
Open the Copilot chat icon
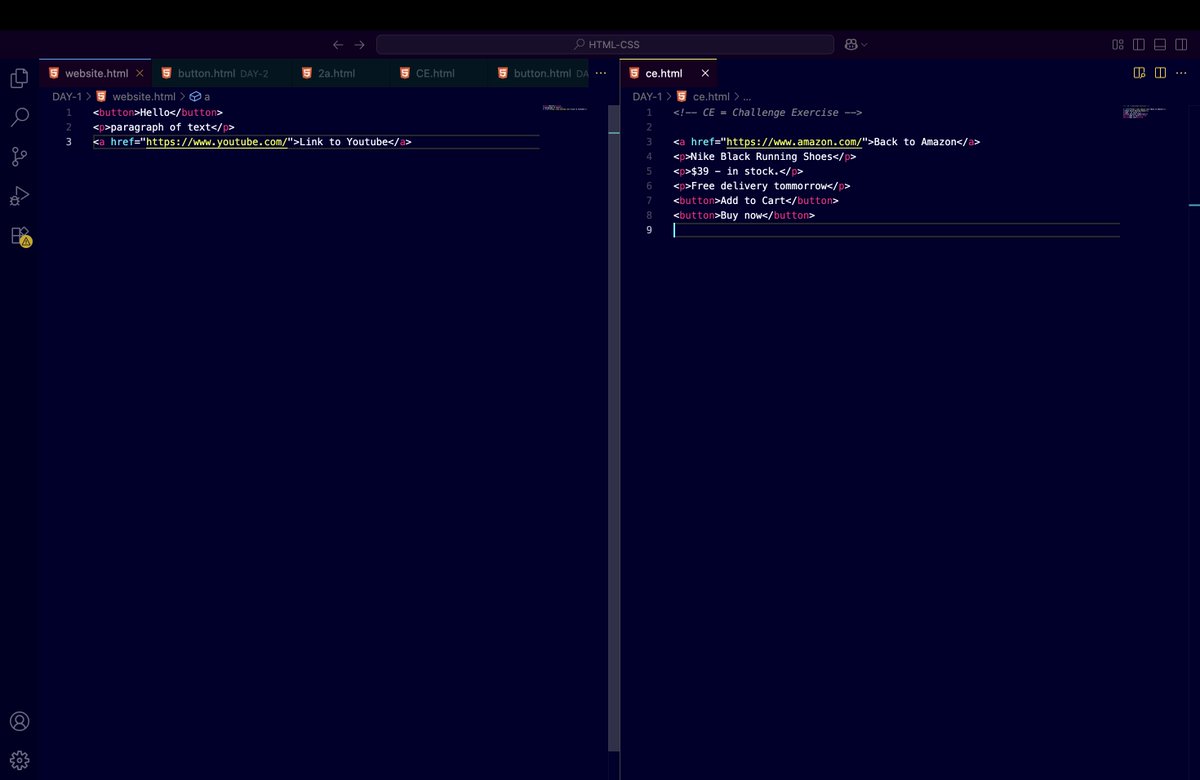tap(850, 45)
